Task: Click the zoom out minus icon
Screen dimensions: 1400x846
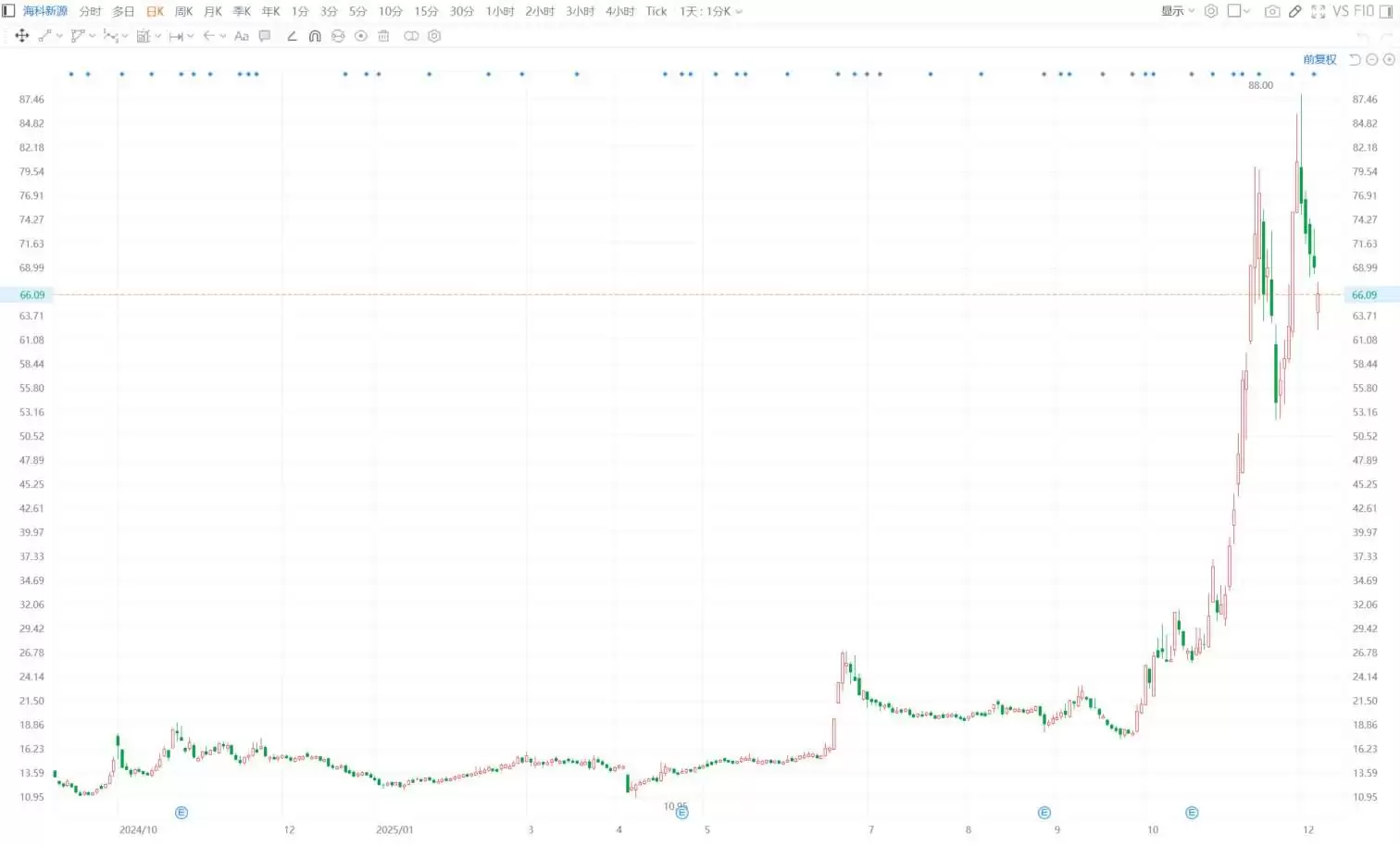Action: point(1372,59)
